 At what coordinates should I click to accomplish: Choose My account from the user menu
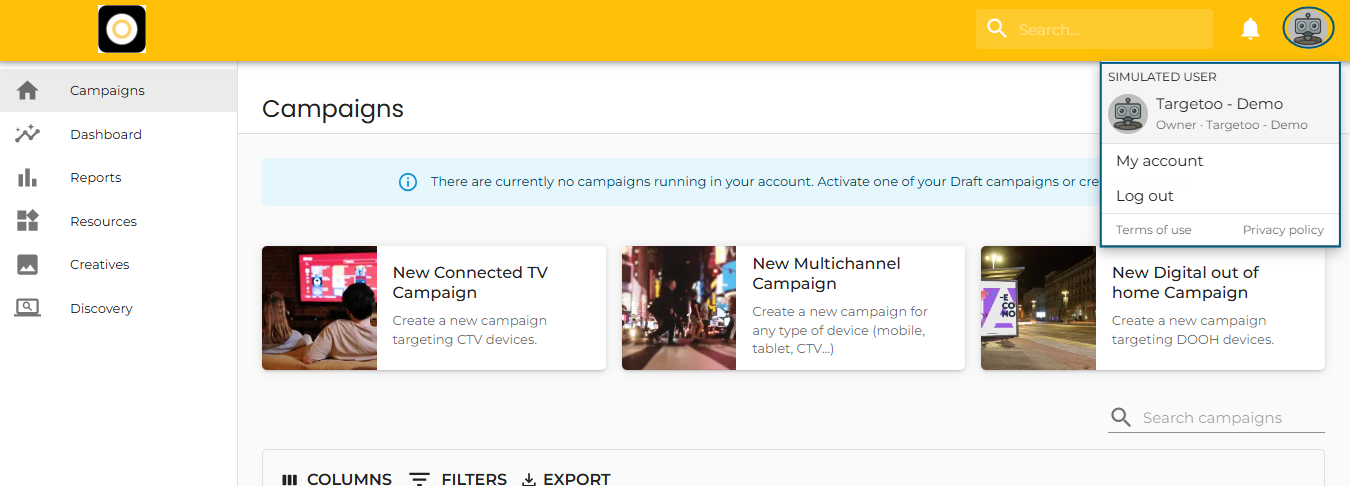click(1159, 161)
